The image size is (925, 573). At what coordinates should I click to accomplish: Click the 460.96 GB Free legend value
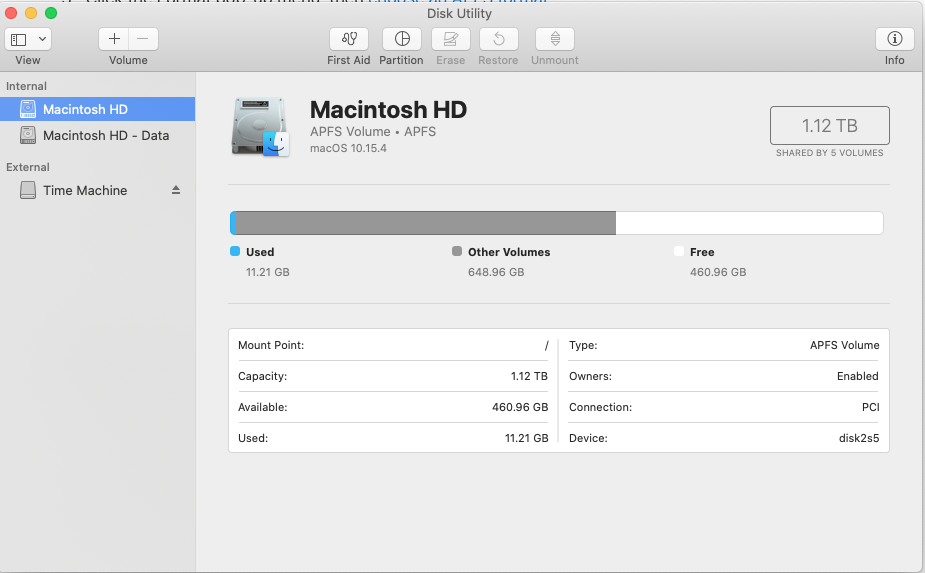[718, 272]
